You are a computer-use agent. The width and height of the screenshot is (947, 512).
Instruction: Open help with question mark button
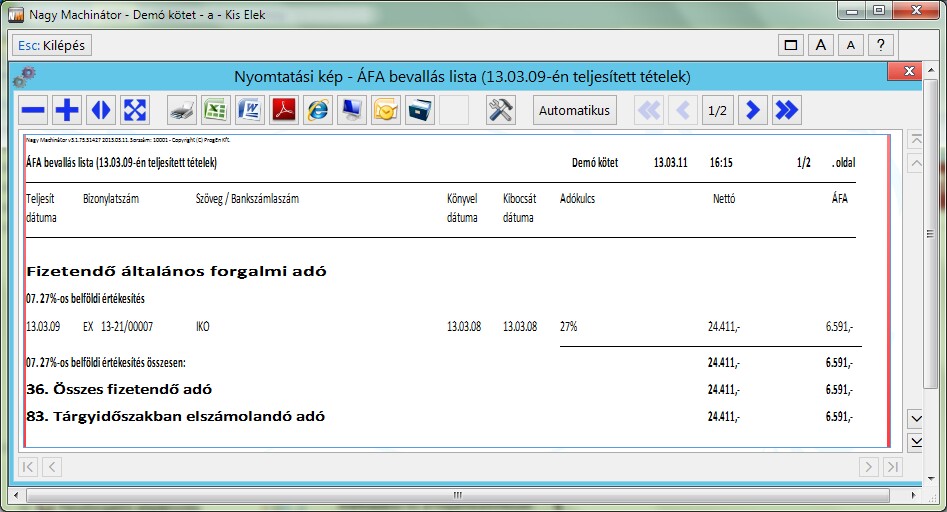pyautogui.click(x=880, y=45)
